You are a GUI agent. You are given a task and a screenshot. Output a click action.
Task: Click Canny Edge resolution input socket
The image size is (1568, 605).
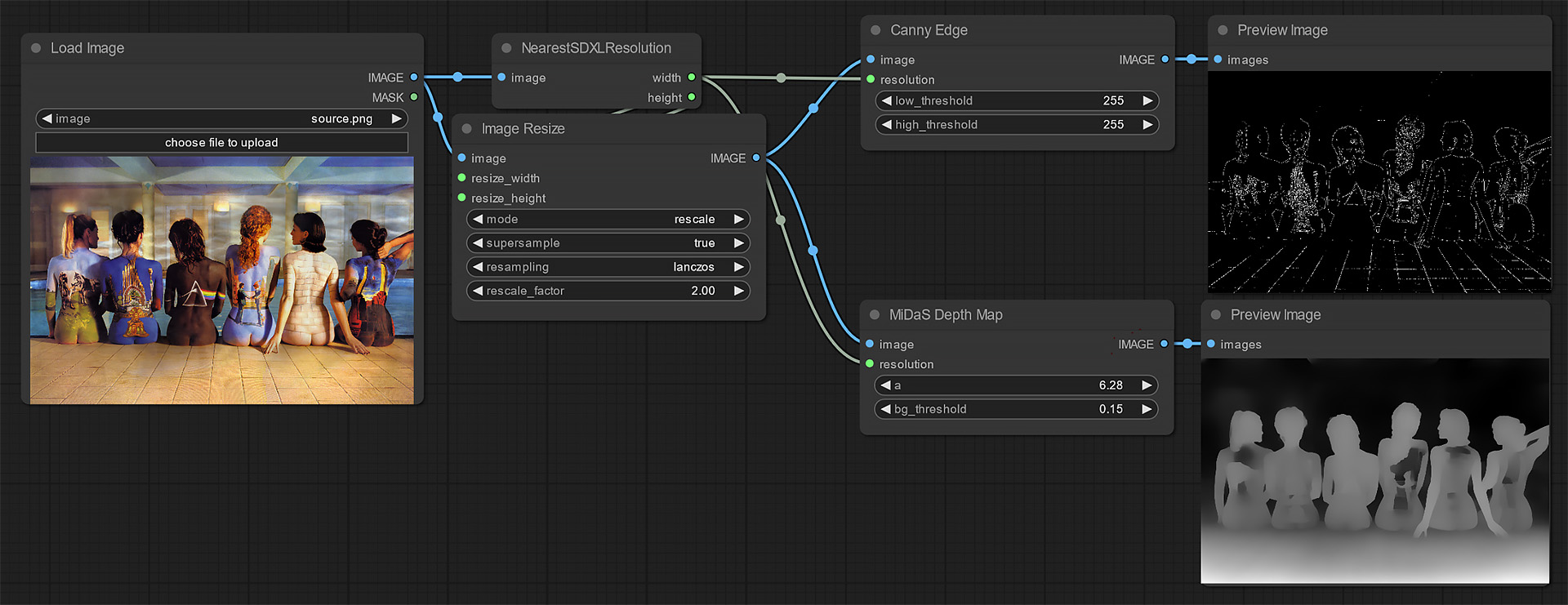pyautogui.click(x=871, y=79)
